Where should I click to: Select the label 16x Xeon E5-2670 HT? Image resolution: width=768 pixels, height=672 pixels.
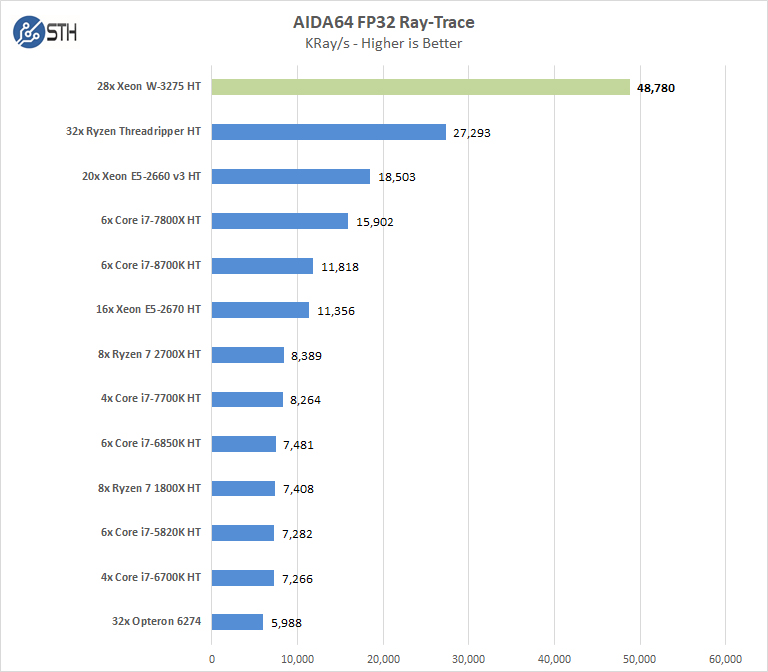click(148, 310)
